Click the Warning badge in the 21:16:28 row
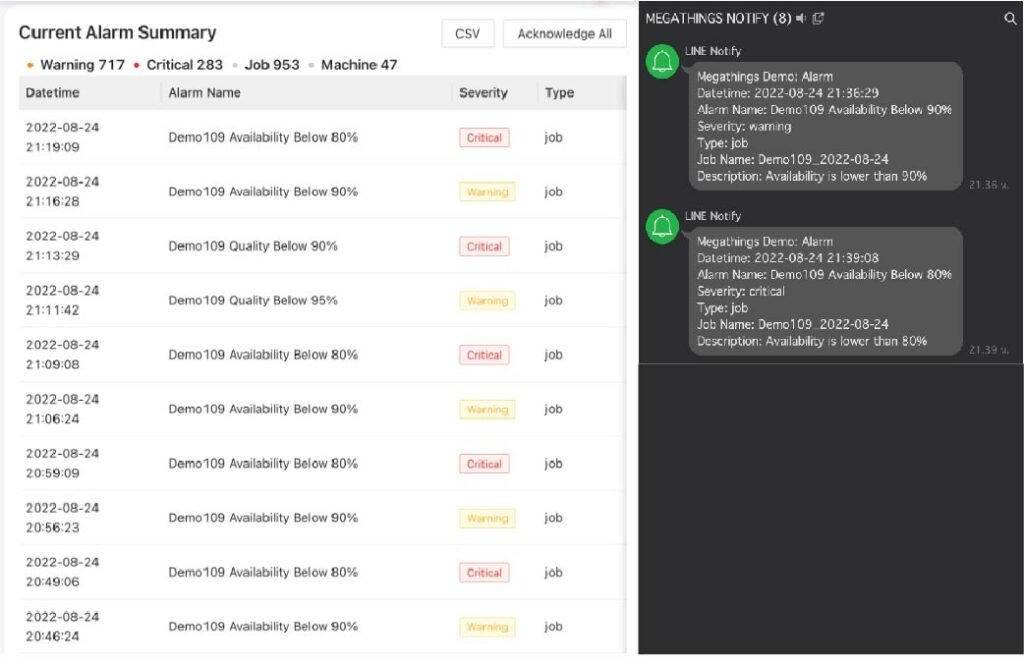Viewport: 1024px width, 661px height. 487,192
